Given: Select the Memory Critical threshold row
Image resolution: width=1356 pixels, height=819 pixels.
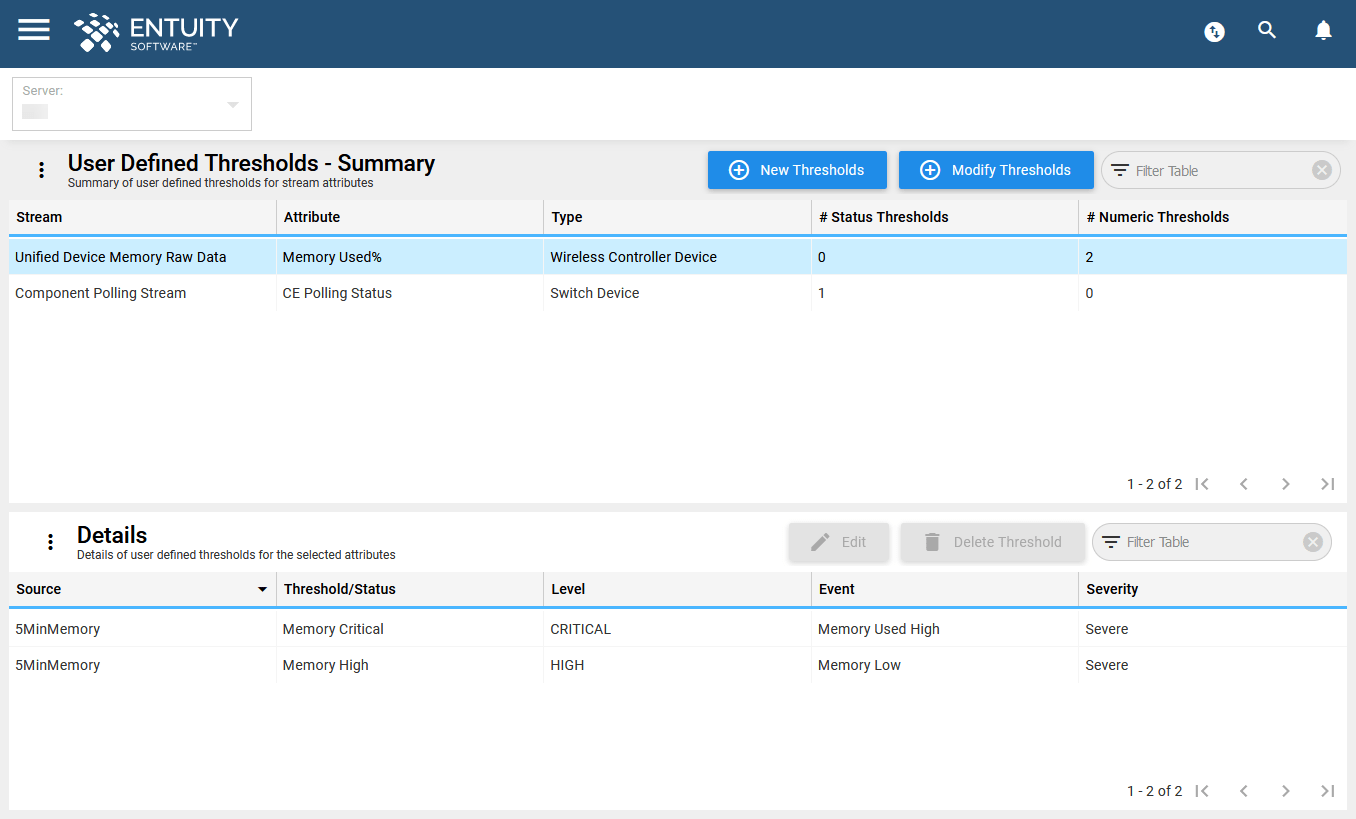Looking at the screenshot, I should [678, 629].
